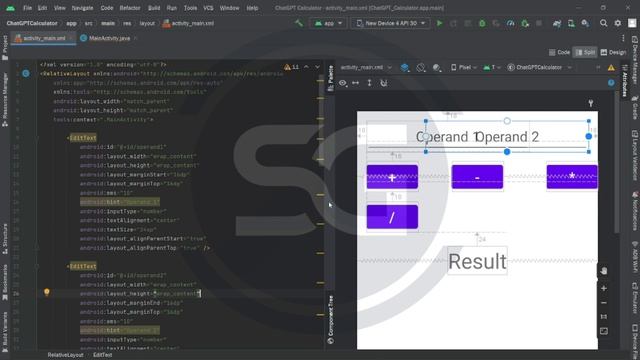The height and width of the screenshot is (360, 640).
Task: Click RelativeLayout breadcrumb at editor bottom
Action: point(65,355)
